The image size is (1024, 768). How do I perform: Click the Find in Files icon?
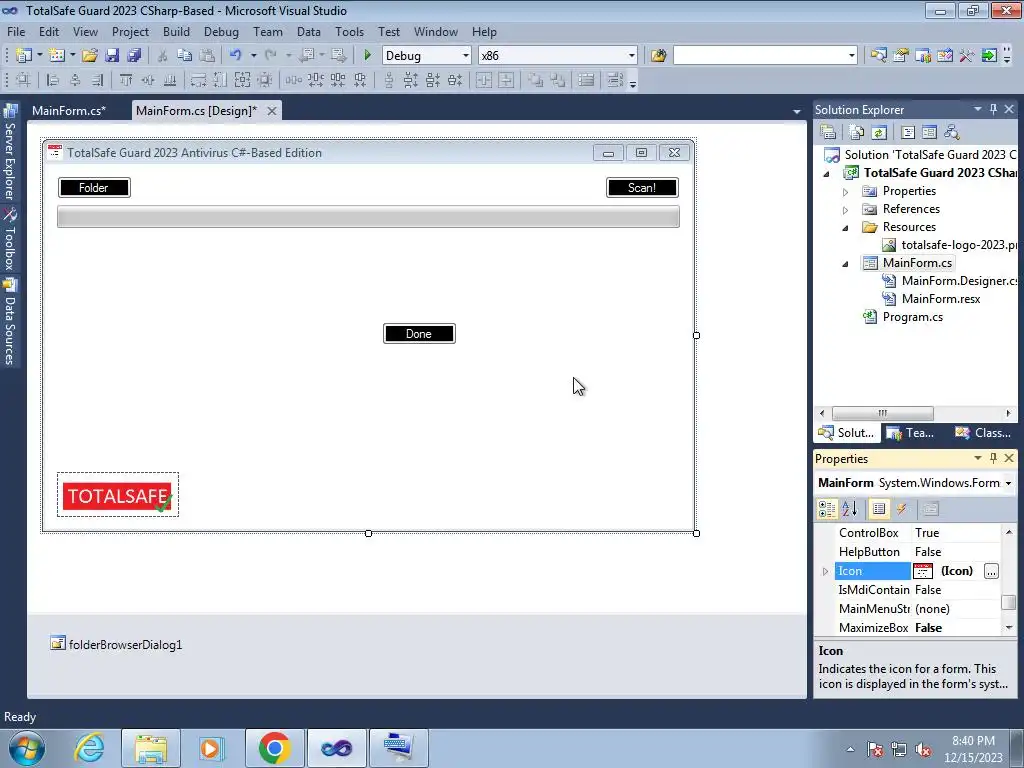tap(658, 56)
